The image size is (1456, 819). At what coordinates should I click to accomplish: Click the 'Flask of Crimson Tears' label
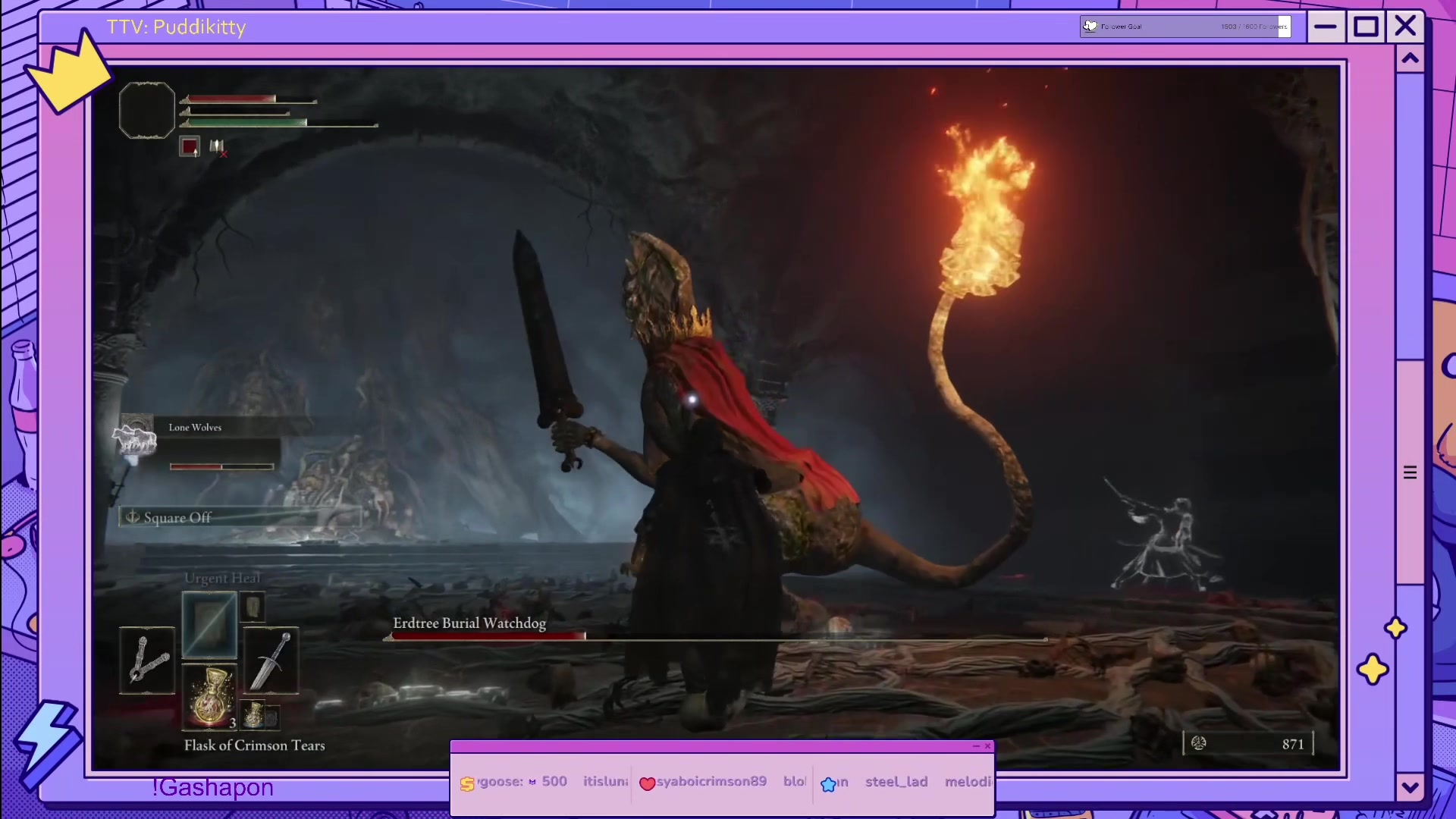tap(255, 745)
